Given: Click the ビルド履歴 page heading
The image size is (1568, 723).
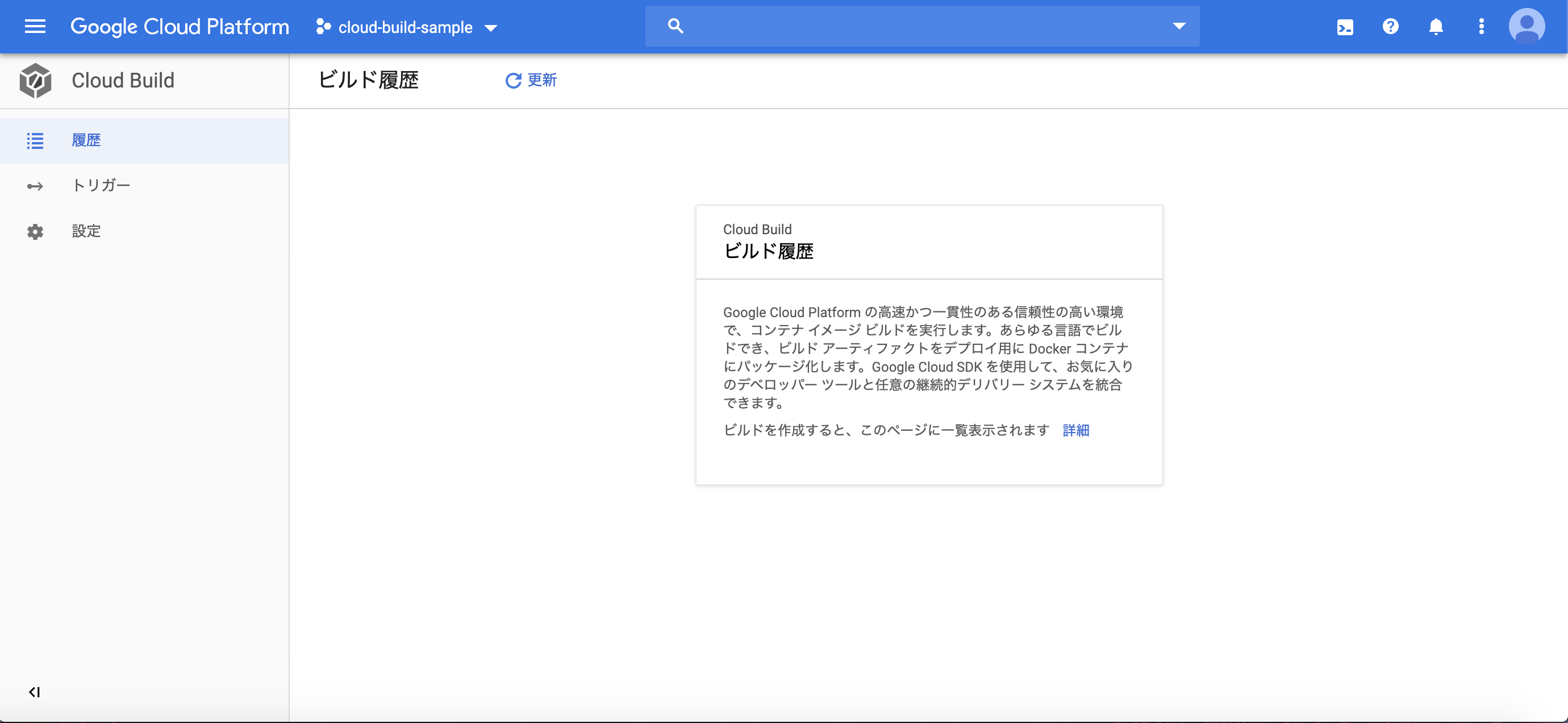Looking at the screenshot, I should (x=368, y=80).
